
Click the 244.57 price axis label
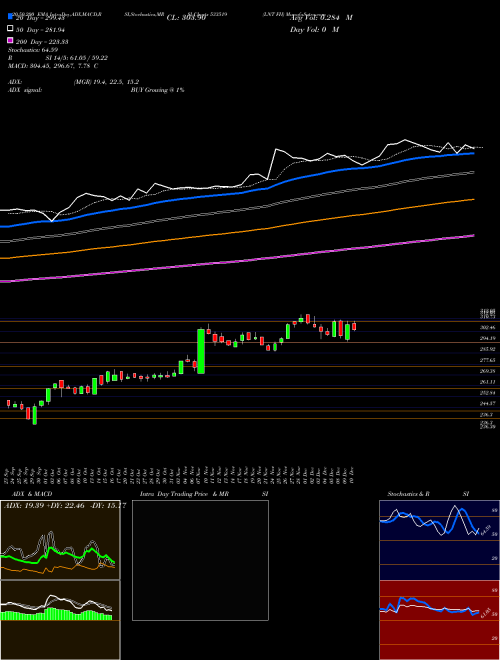click(x=487, y=404)
